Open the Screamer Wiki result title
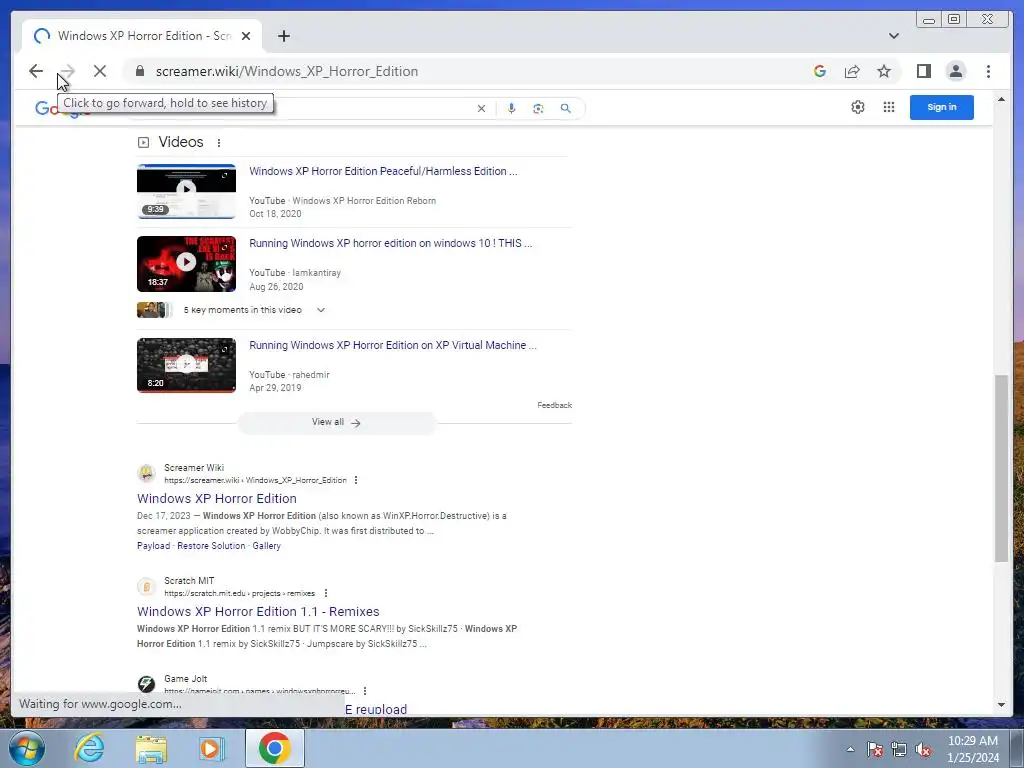This screenshot has width=1024, height=768. (x=217, y=498)
